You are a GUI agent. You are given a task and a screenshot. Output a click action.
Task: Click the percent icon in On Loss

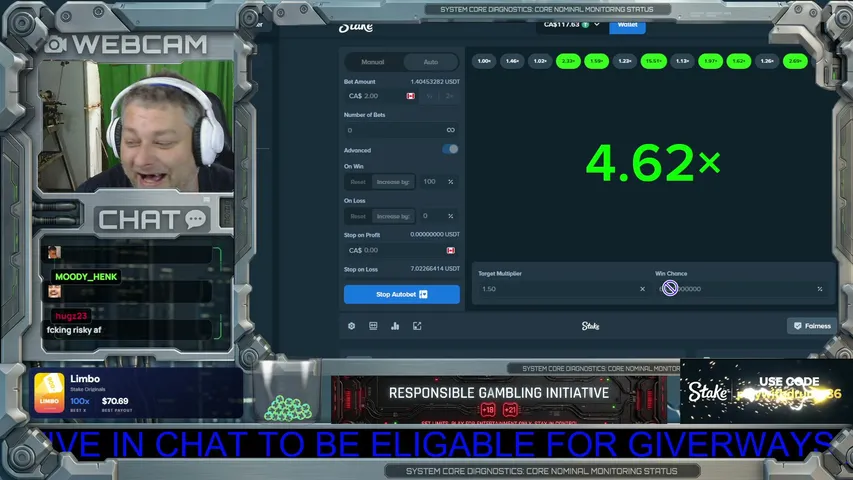point(450,216)
